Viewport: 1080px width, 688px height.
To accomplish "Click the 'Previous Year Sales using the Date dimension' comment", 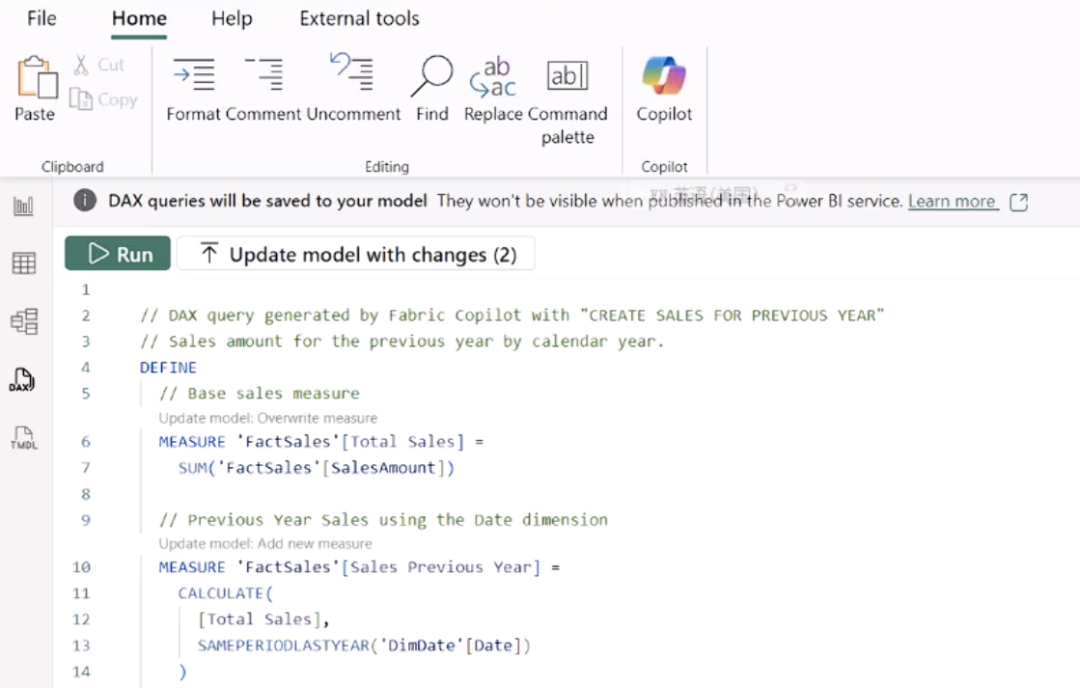I will [383, 519].
